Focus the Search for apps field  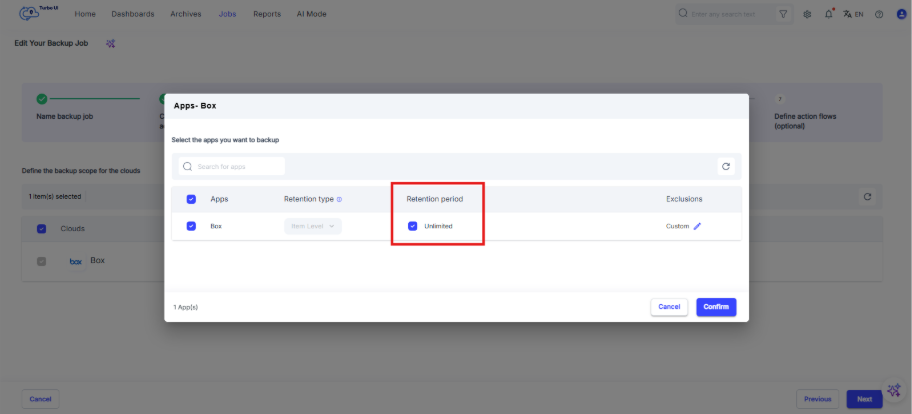pyautogui.click(x=231, y=166)
